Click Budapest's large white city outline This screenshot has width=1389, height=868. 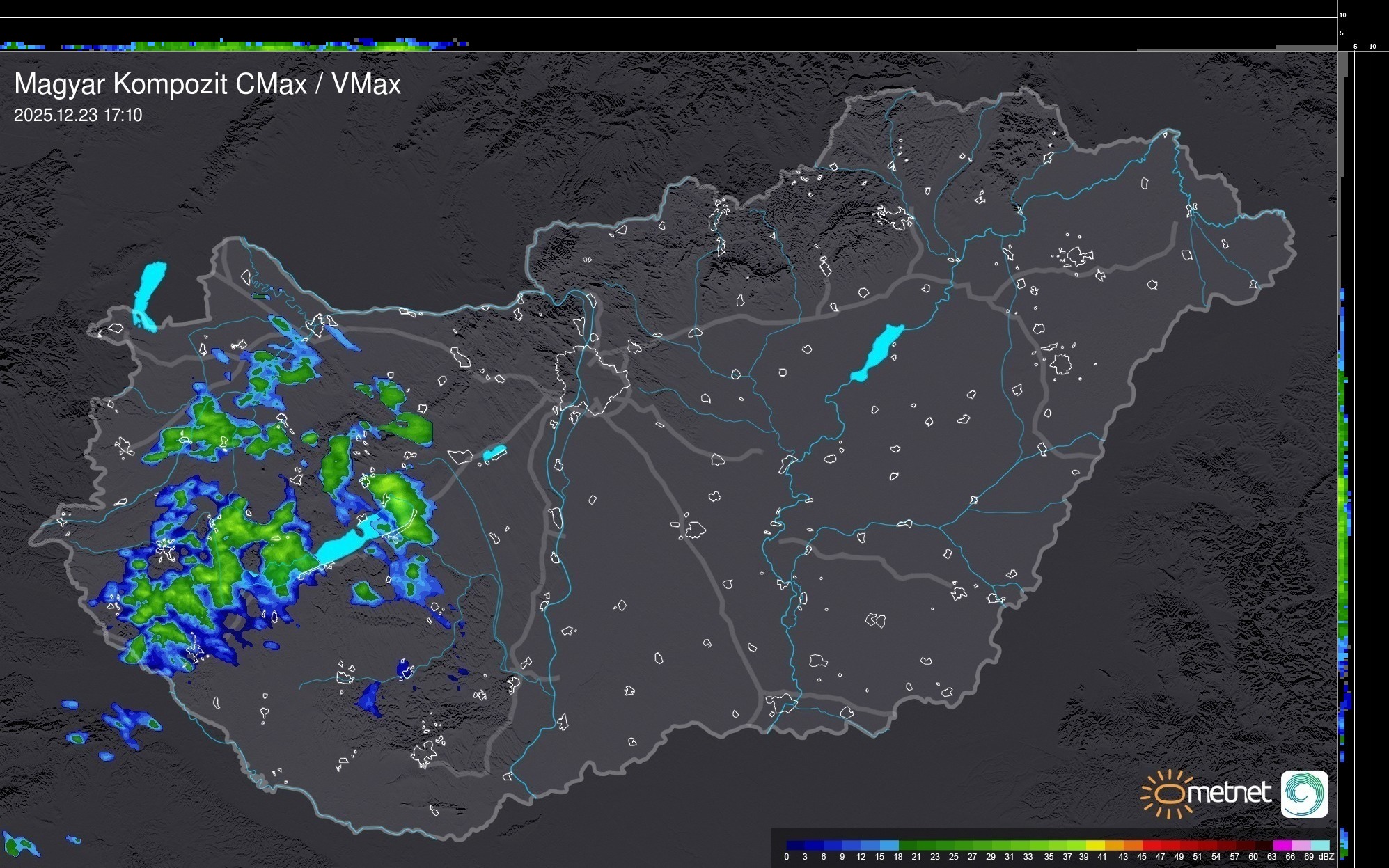pos(593,379)
